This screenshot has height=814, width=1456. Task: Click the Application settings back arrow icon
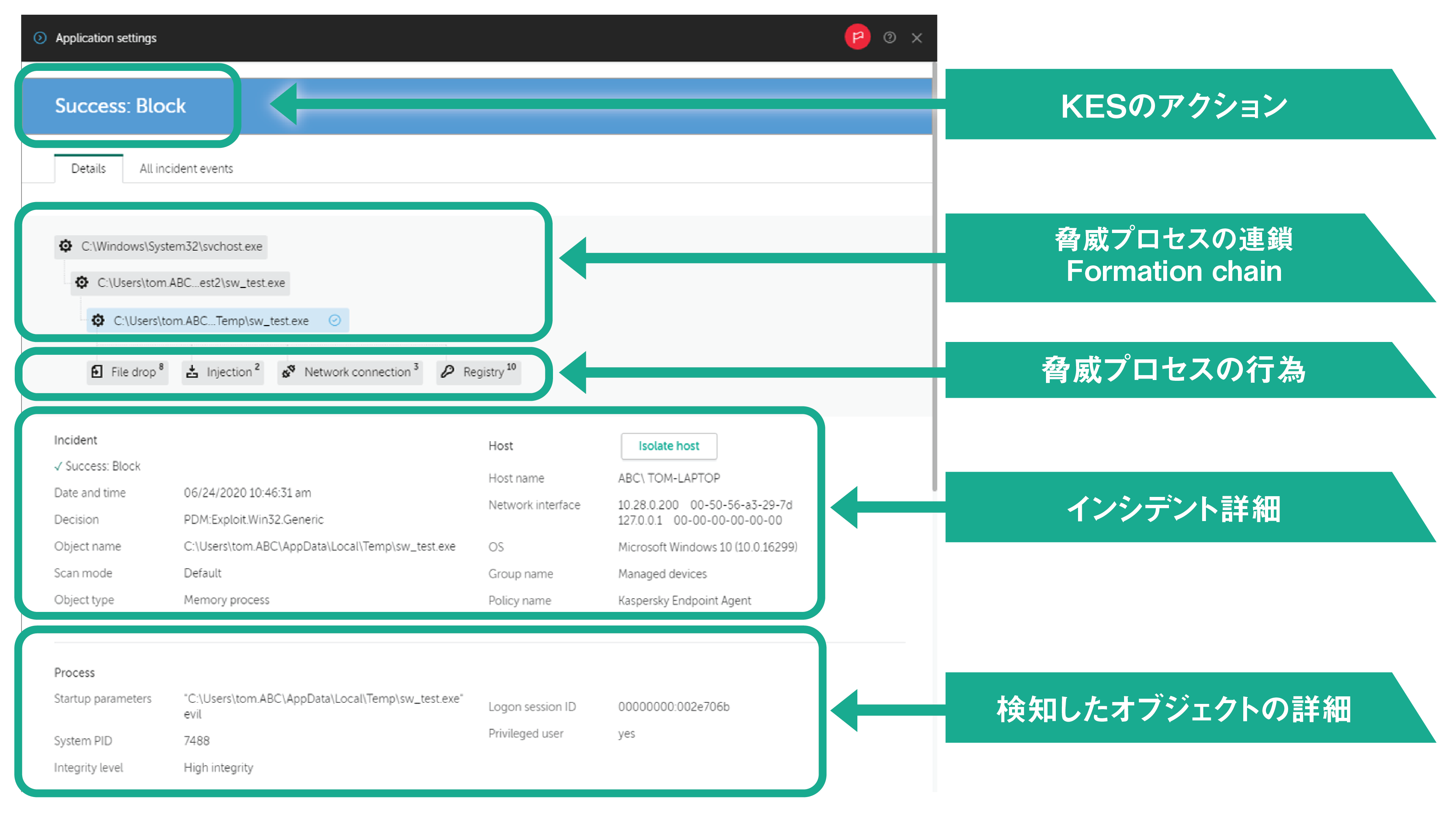point(40,38)
